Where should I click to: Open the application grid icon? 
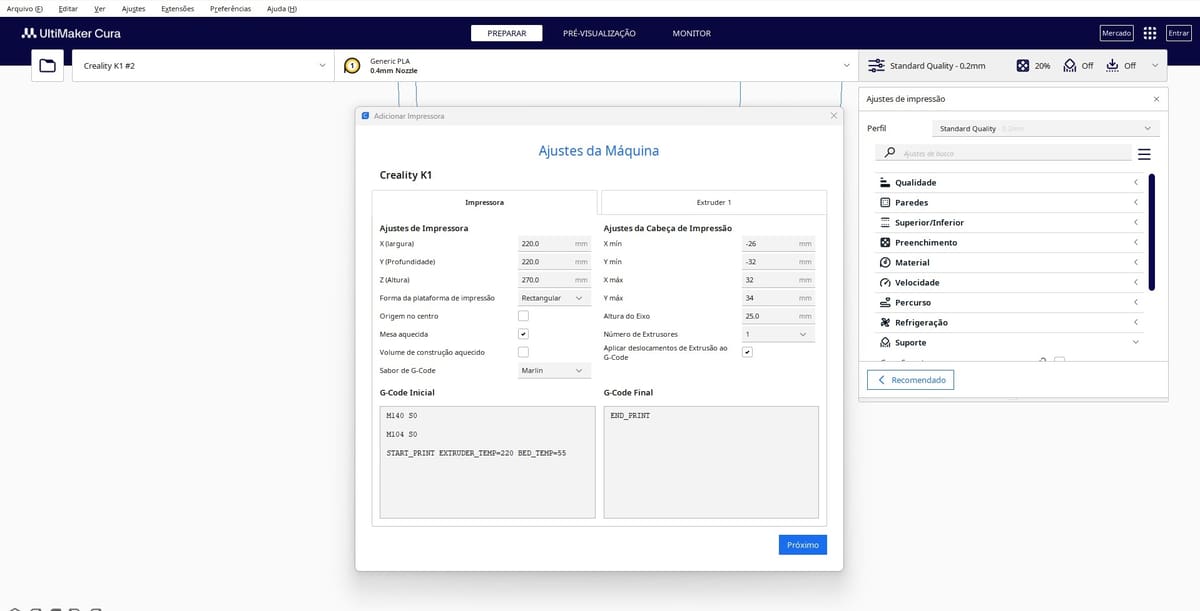(1150, 33)
